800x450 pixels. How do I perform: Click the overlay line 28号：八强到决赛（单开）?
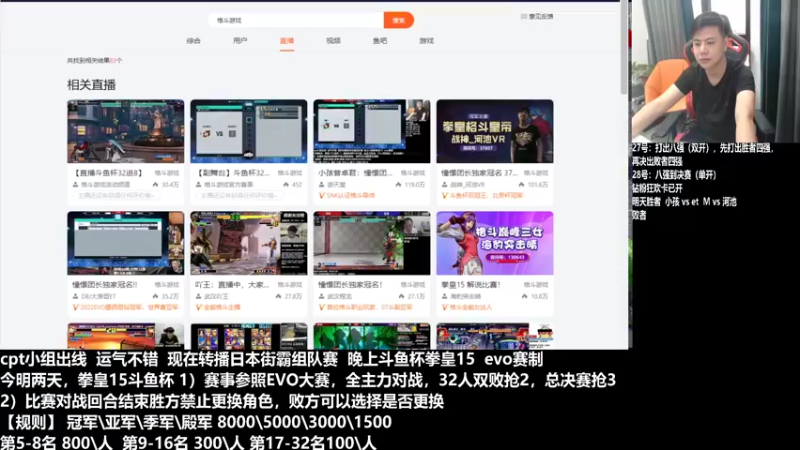tap(674, 175)
